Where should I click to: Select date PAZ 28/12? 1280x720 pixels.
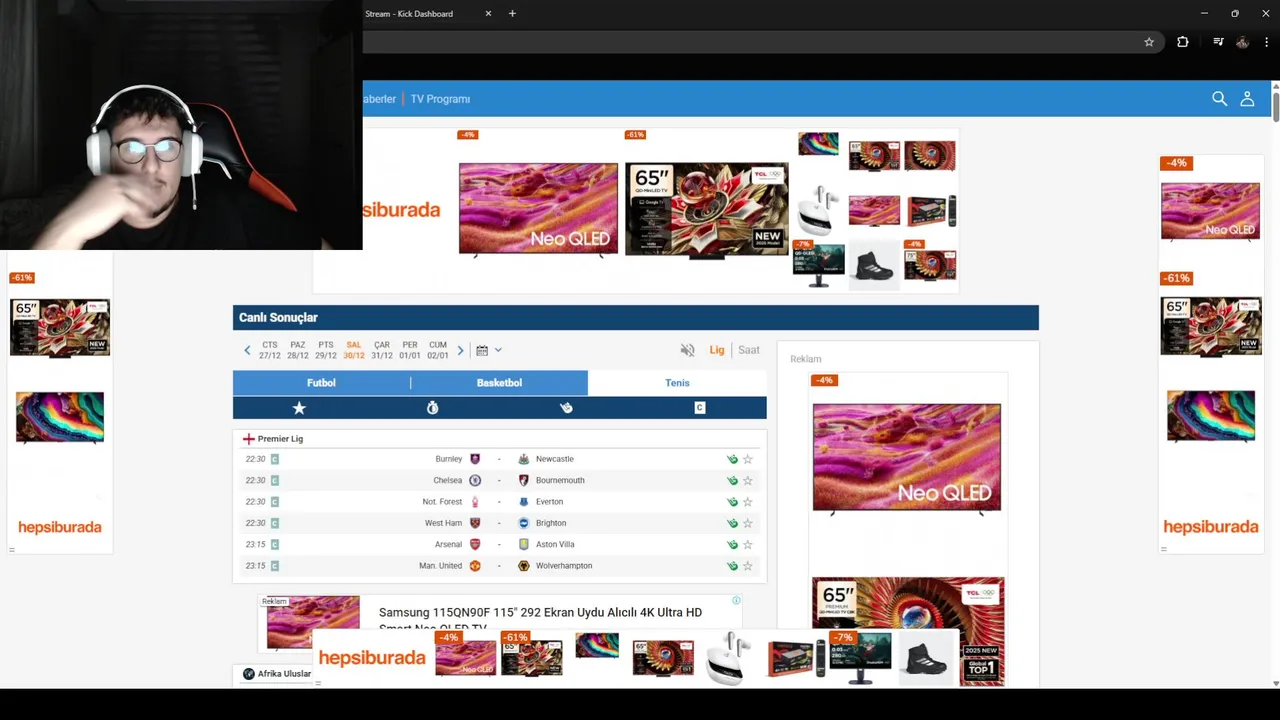click(298, 350)
